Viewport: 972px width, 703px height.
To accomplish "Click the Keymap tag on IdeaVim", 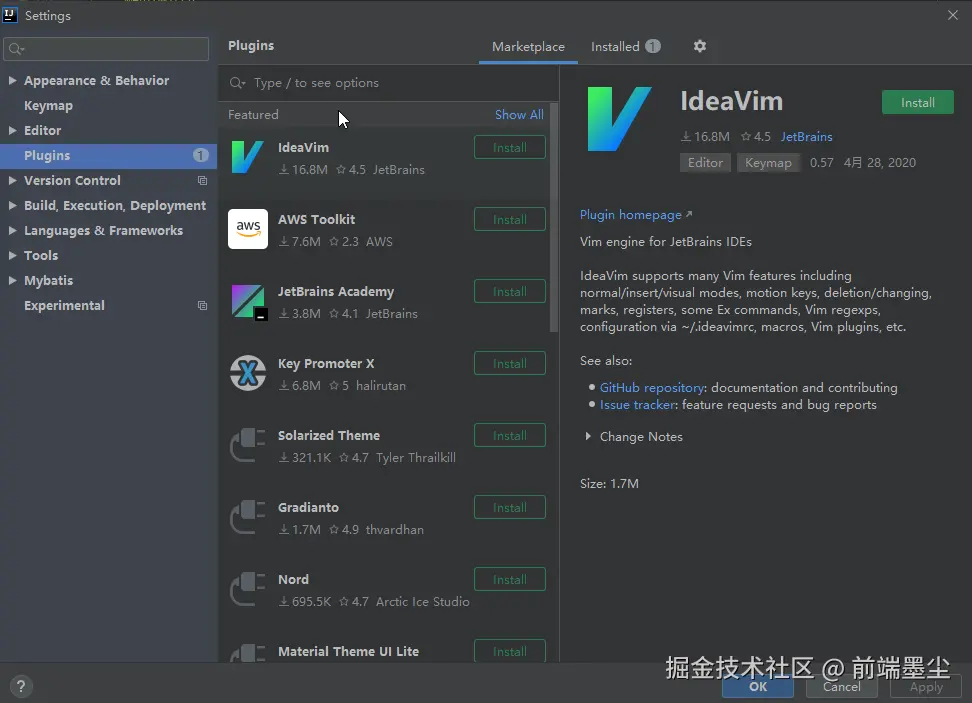I will click(768, 163).
